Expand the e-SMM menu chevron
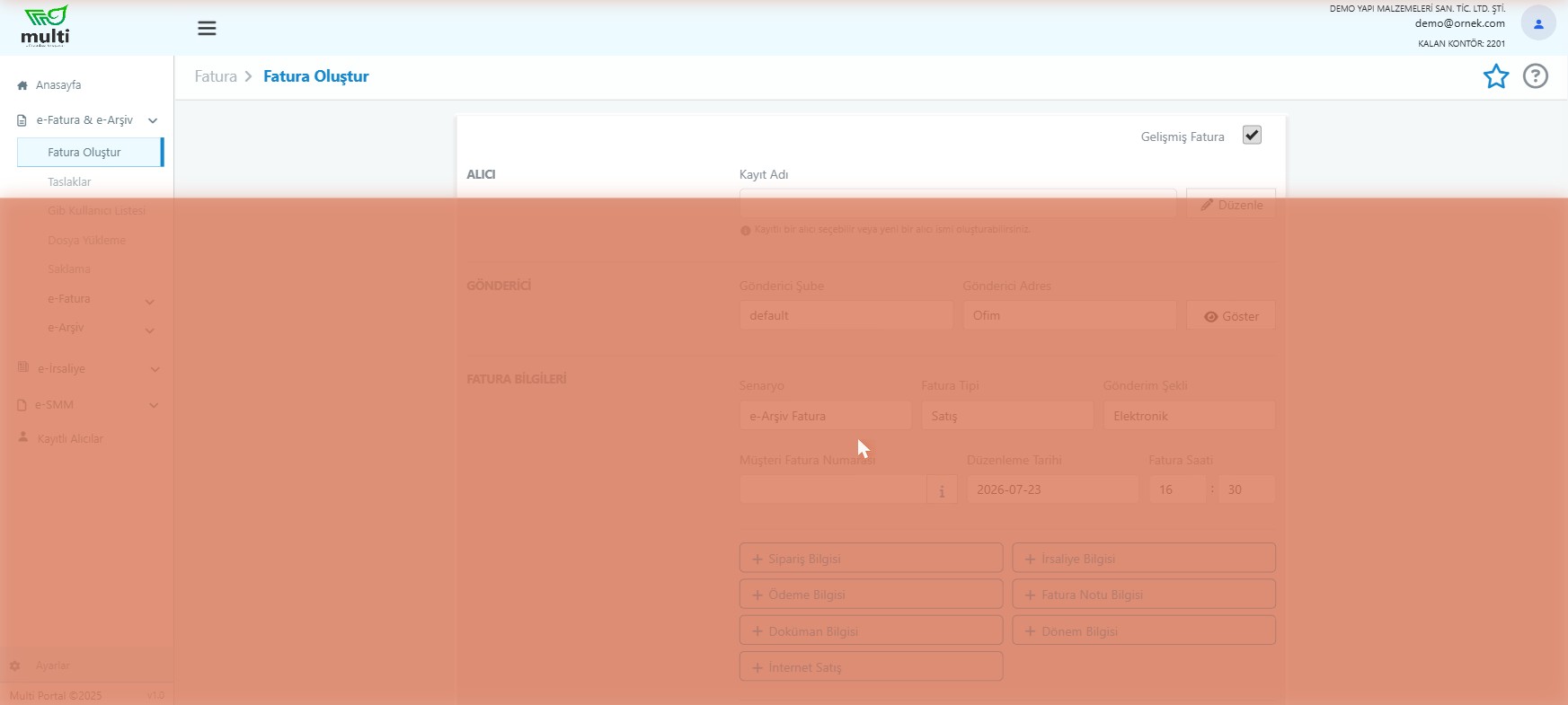 click(x=154, y=405)
